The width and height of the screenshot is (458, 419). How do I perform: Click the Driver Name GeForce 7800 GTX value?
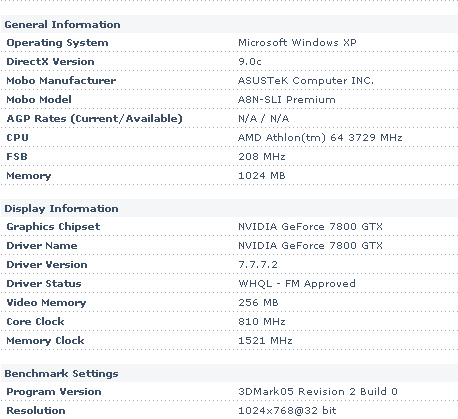click(310, 246)
